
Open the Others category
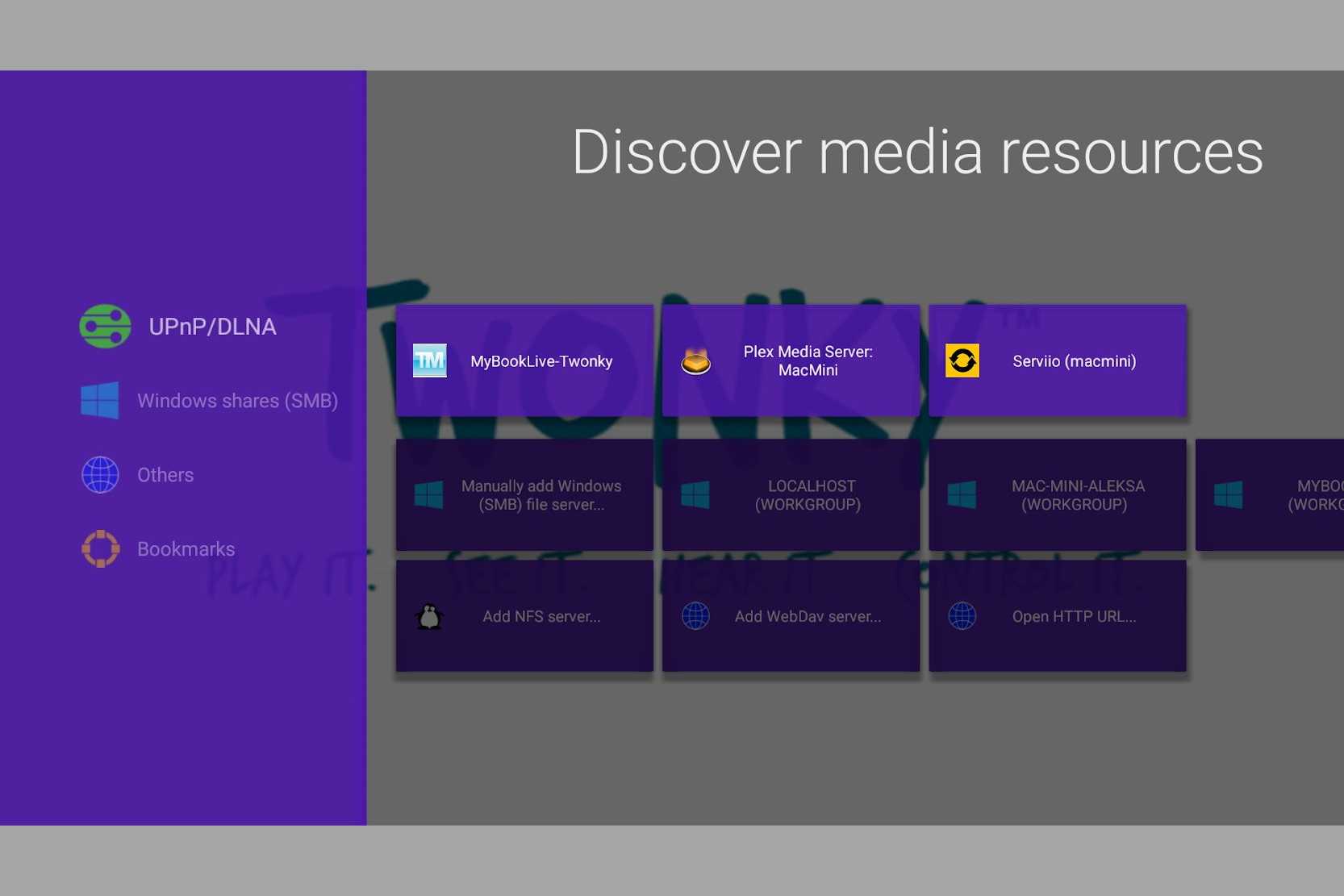pyautogui.click(x=165, y=475)
